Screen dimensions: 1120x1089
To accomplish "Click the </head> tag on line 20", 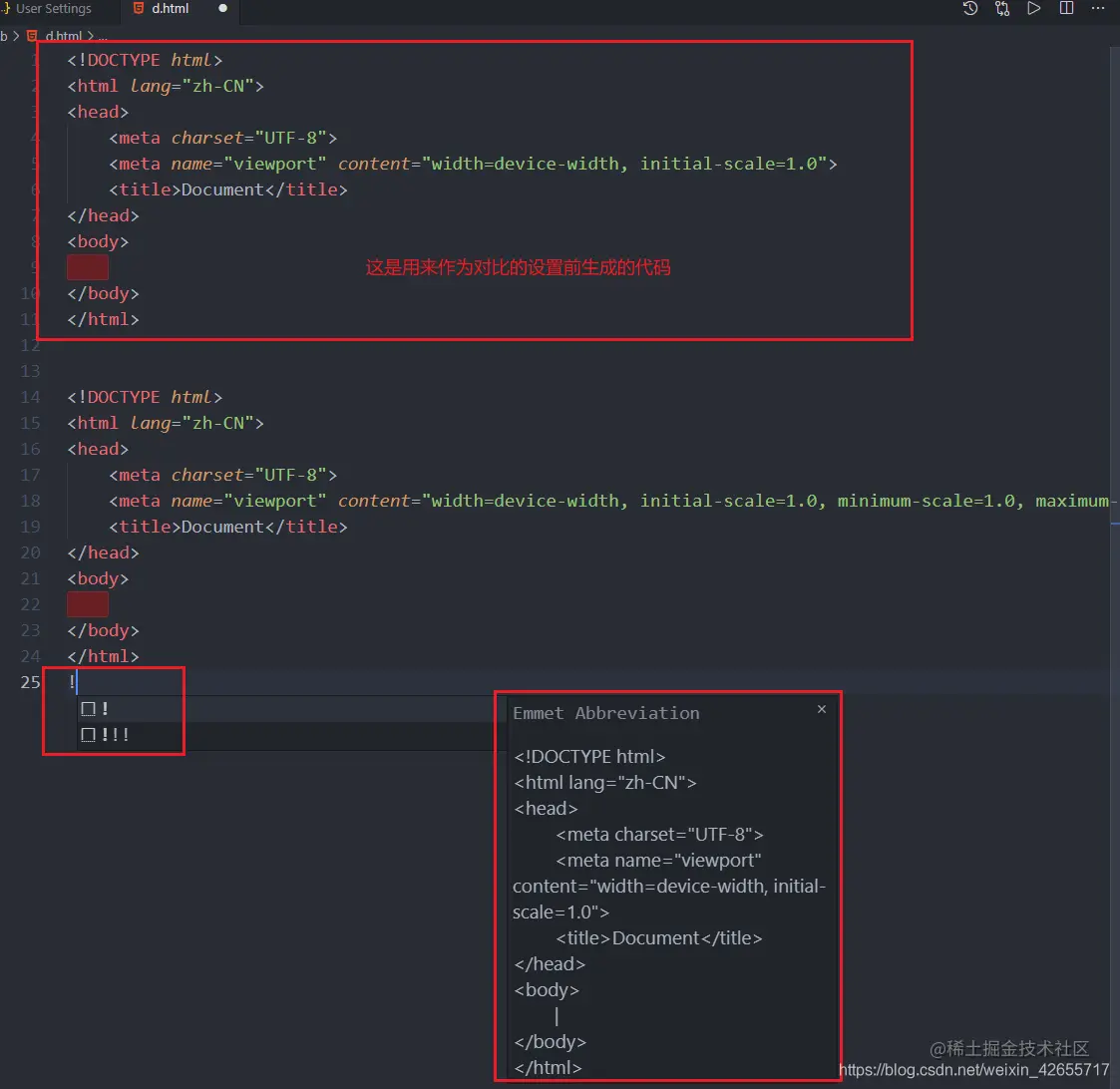I will click(103, 552).
